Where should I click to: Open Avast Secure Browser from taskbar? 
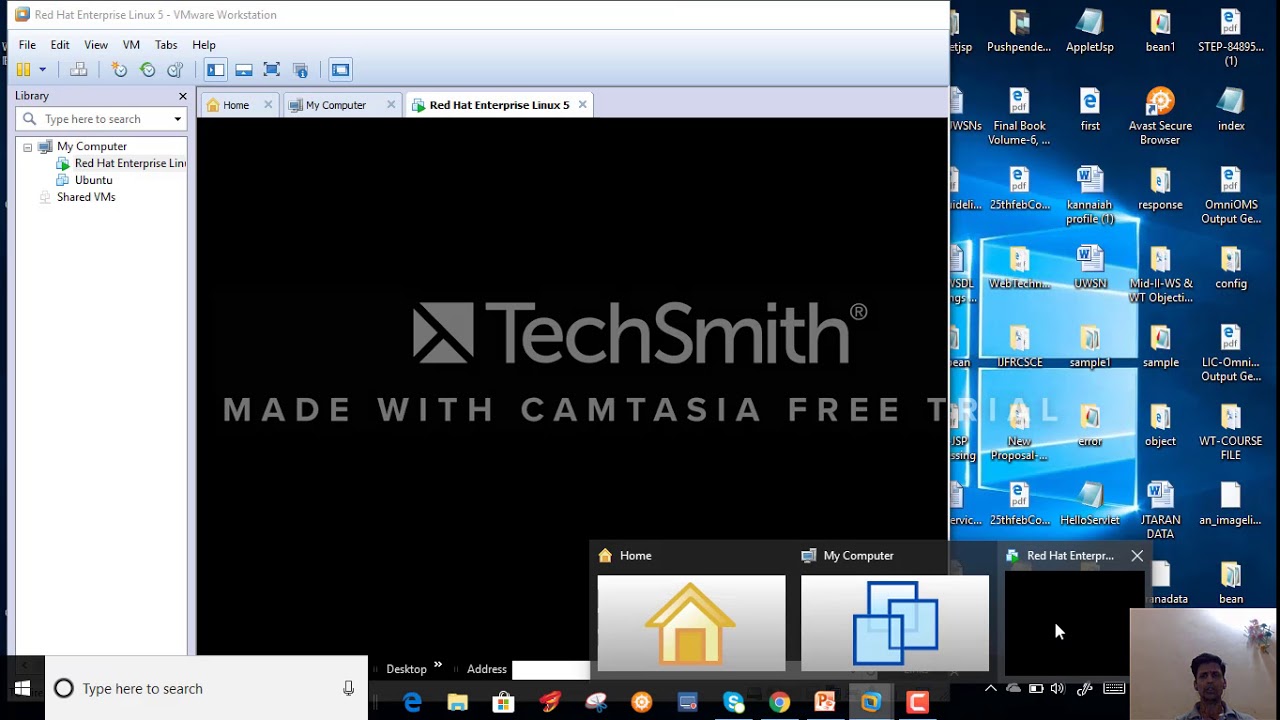tap(642, 703)
